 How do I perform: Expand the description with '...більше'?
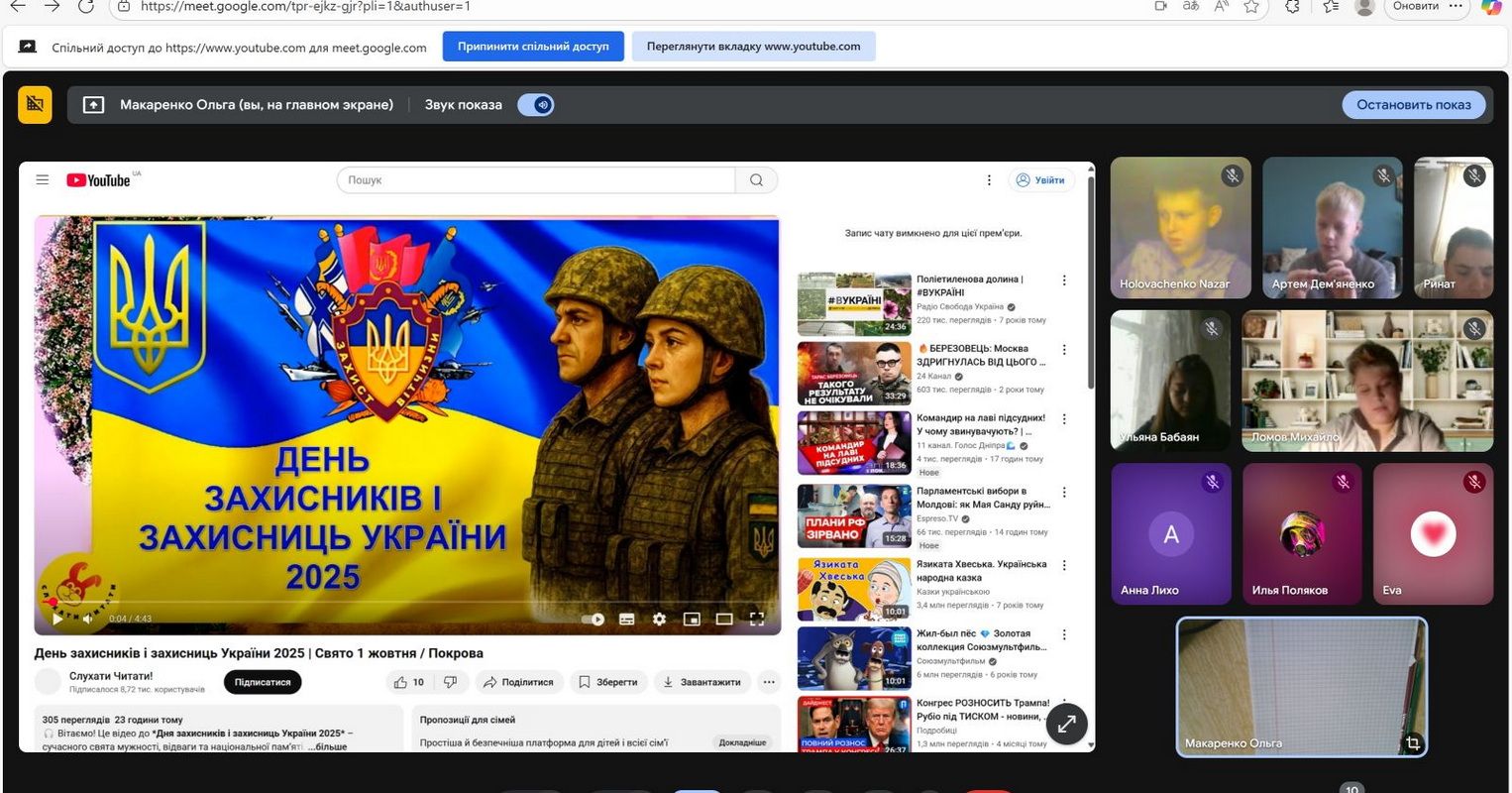click(327, 746)
